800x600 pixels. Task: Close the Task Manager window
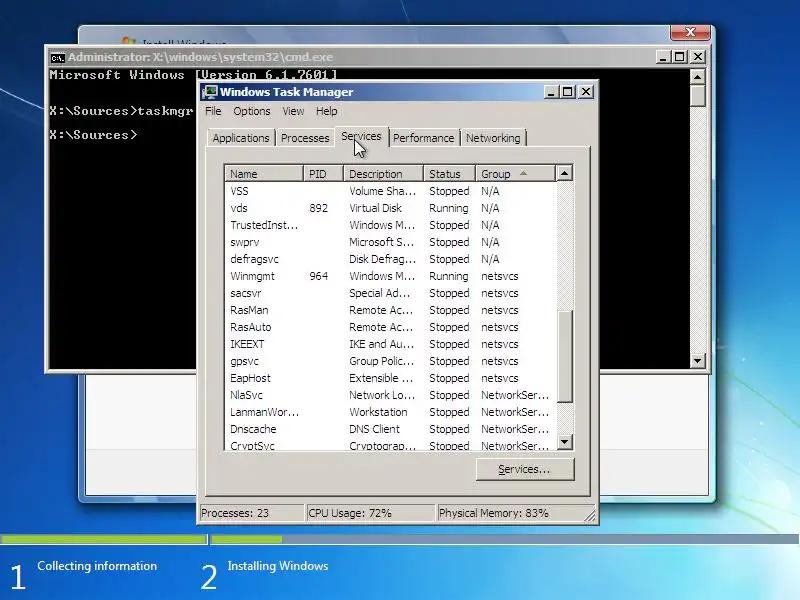(586, 92)
